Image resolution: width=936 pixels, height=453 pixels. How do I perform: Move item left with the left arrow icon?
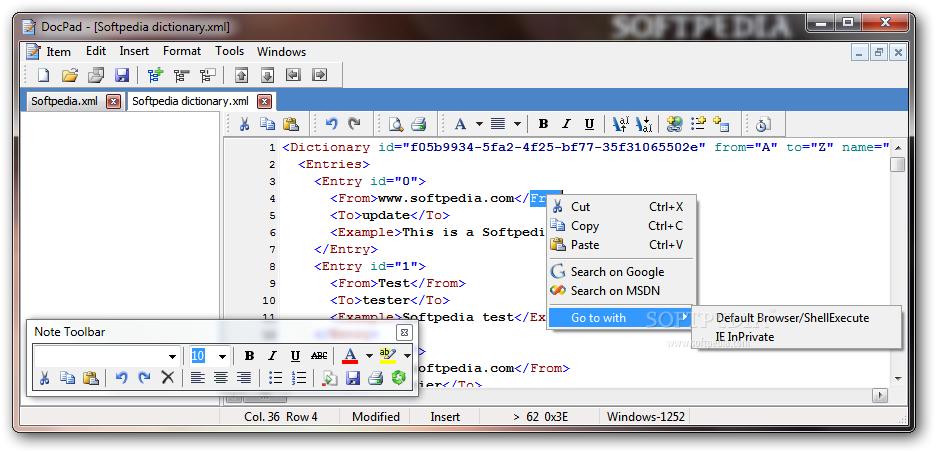click(x=294, y=75)
